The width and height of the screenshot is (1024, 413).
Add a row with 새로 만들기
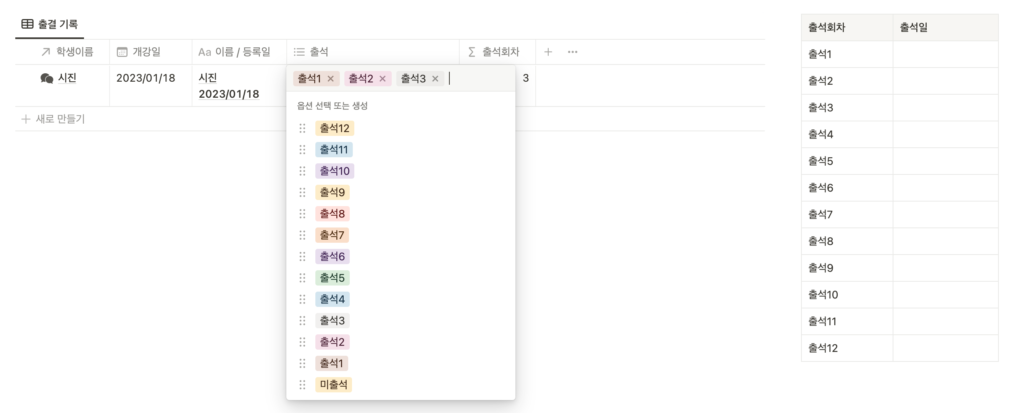coord(53,119)
